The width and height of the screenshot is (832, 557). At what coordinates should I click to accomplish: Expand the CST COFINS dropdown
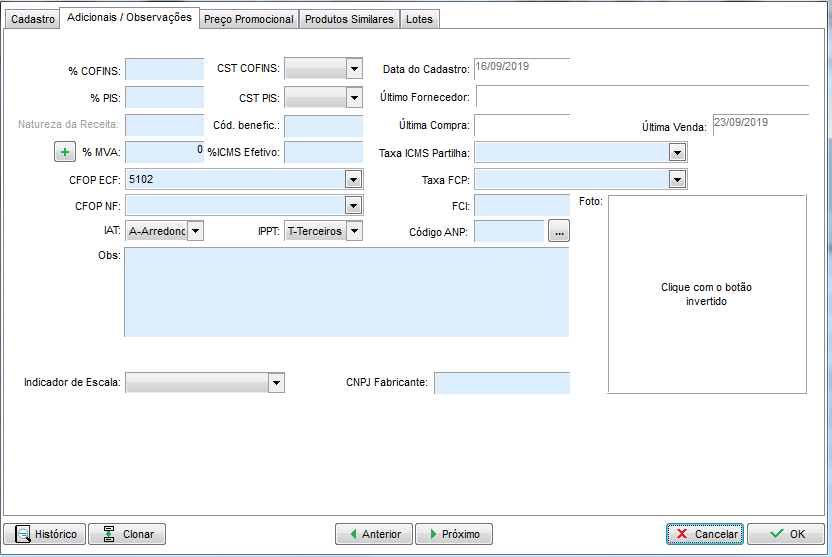pyautogui.click(x=353, y=69)
